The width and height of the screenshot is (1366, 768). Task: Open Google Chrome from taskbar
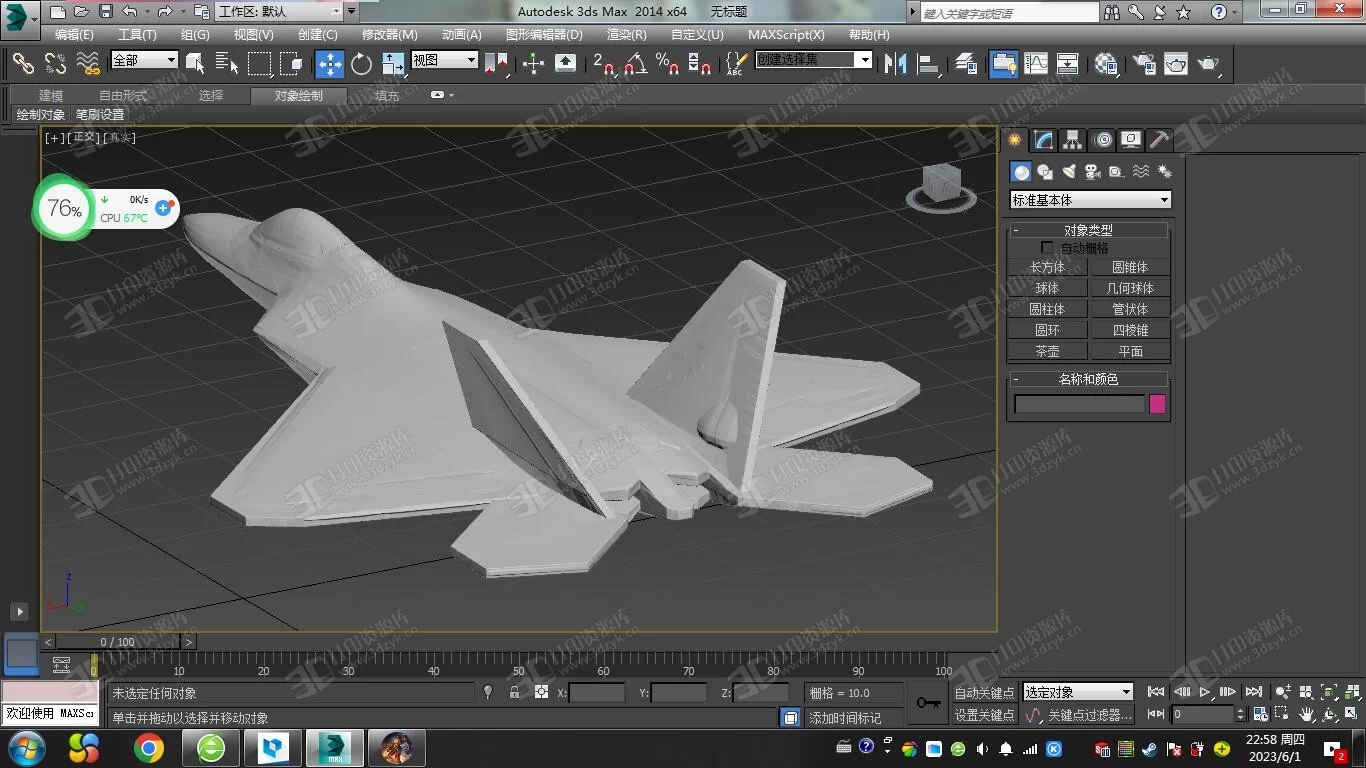point(149,748)
